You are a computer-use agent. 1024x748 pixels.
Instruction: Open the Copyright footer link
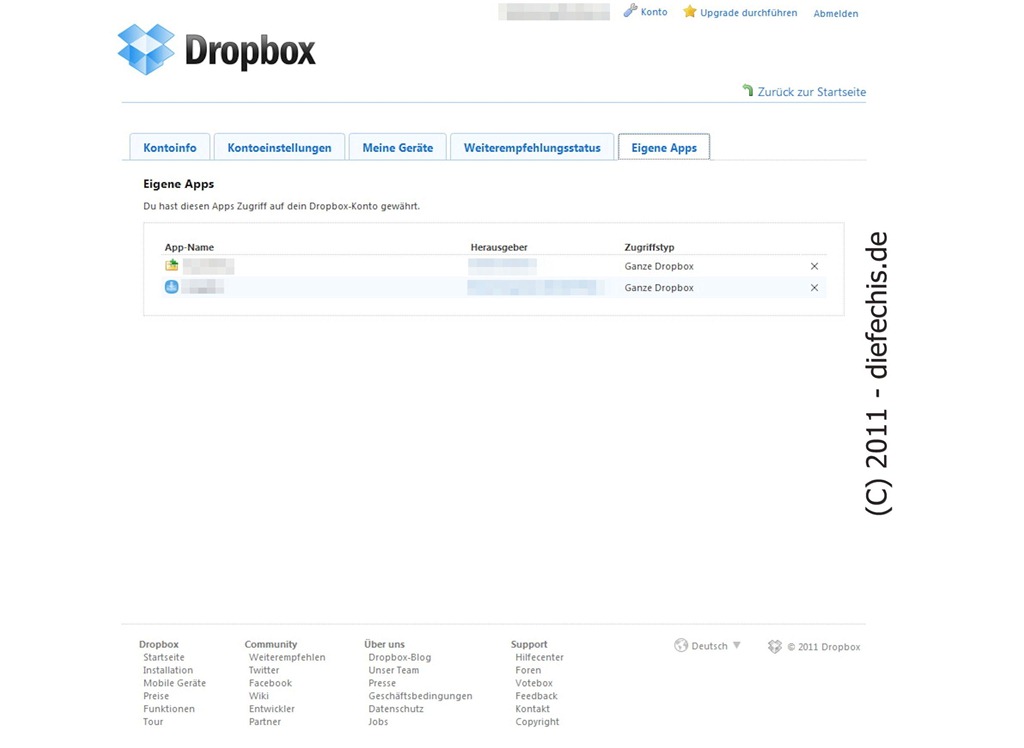coord(537,722)
